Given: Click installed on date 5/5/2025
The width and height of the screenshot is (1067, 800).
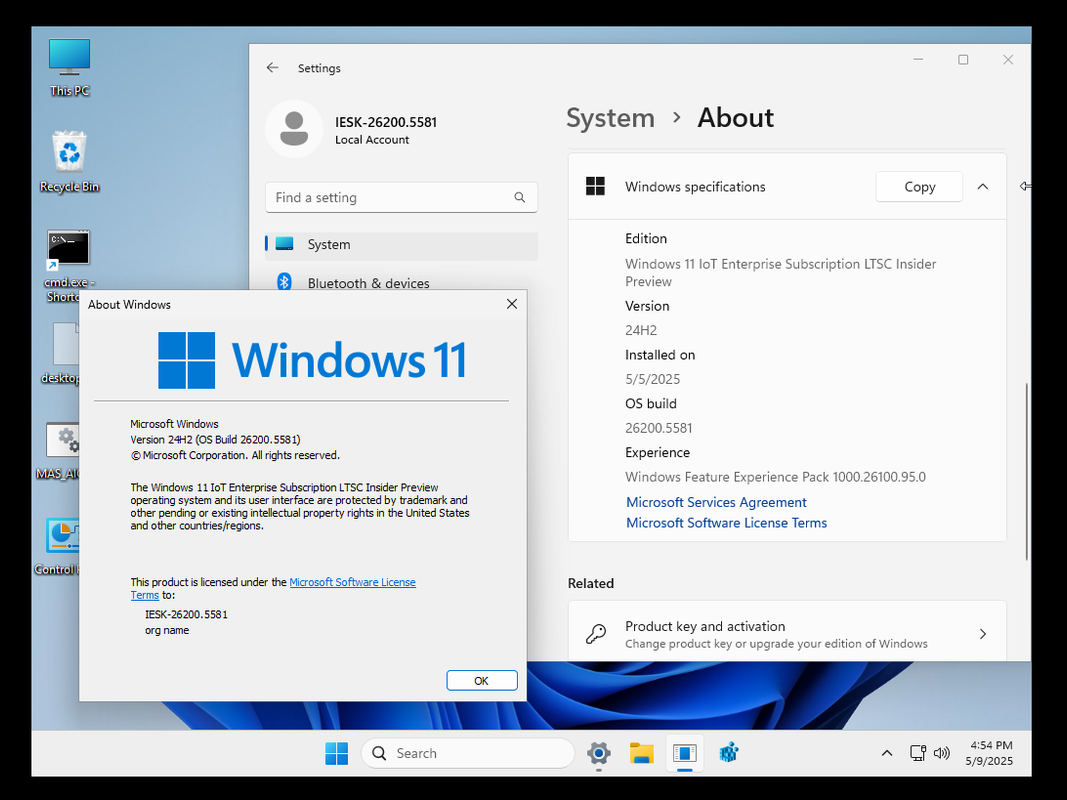Looking at the screenshot, I should tap(653, 380).
